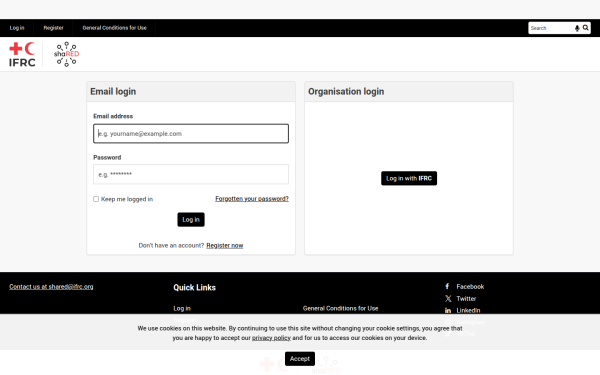600x375 pixels.
Task: Activate voice search microphone icon
Action: coord(577,28)
